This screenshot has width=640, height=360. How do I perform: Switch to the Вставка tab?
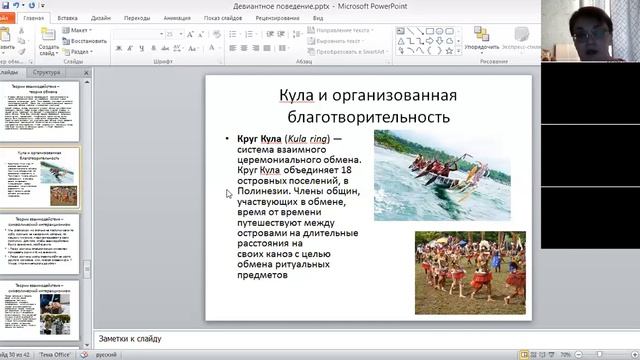pyautogui.click(x=67, y=18)
